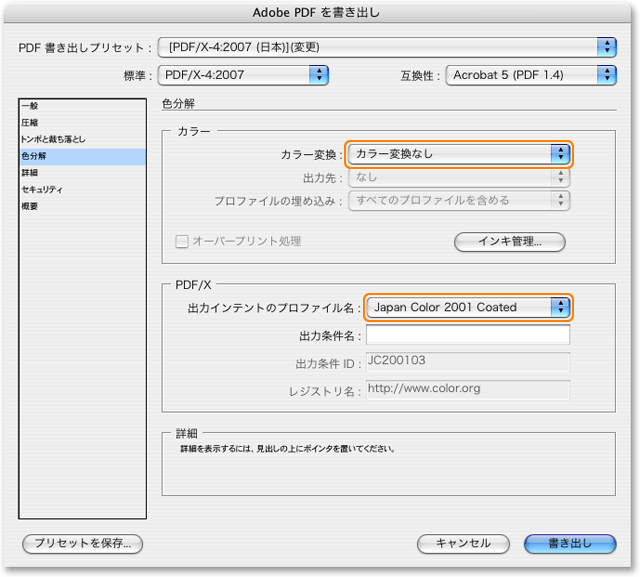Click the プロファイルの埋め込み dropdown
640x577 pixels.
[x=459, y=200]
